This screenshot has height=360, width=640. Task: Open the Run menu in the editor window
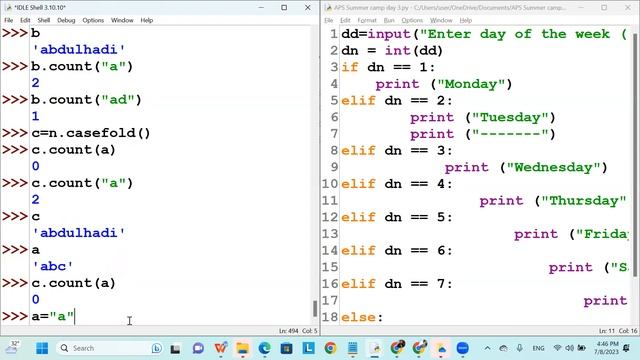[x=389, y=20]
